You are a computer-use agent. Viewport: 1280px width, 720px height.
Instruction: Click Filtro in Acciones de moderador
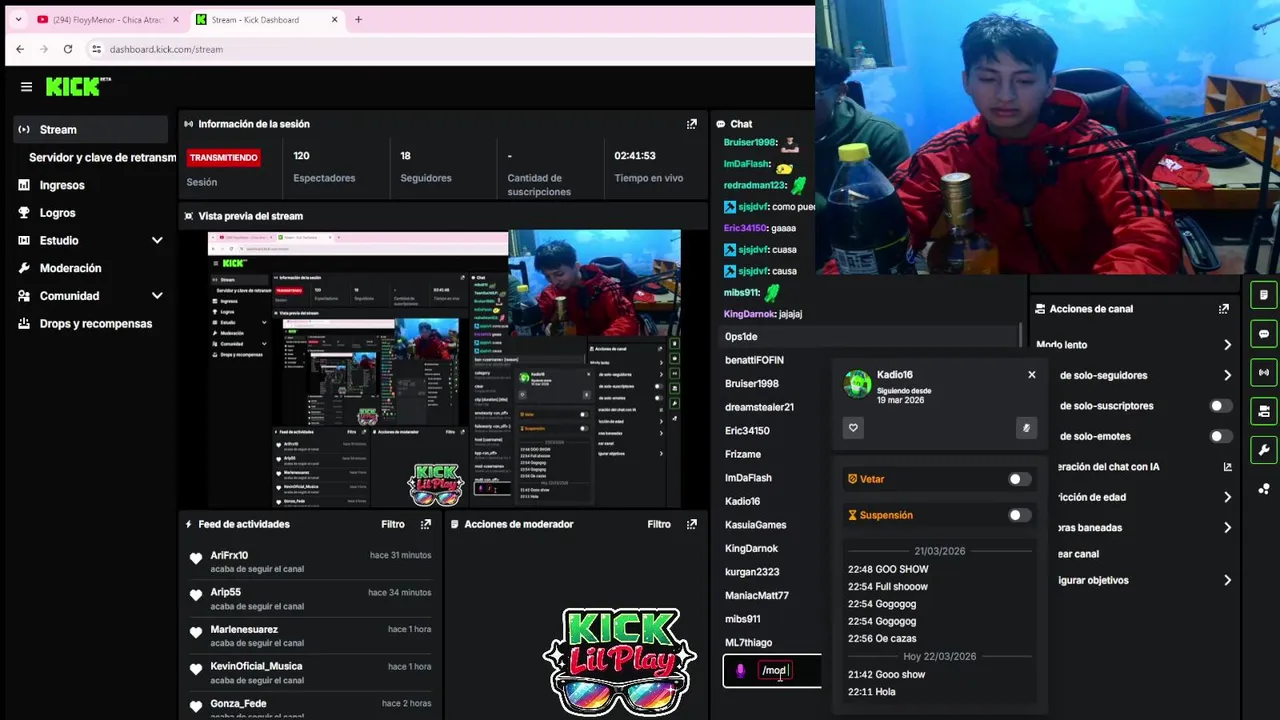click(x=659, y=524)
